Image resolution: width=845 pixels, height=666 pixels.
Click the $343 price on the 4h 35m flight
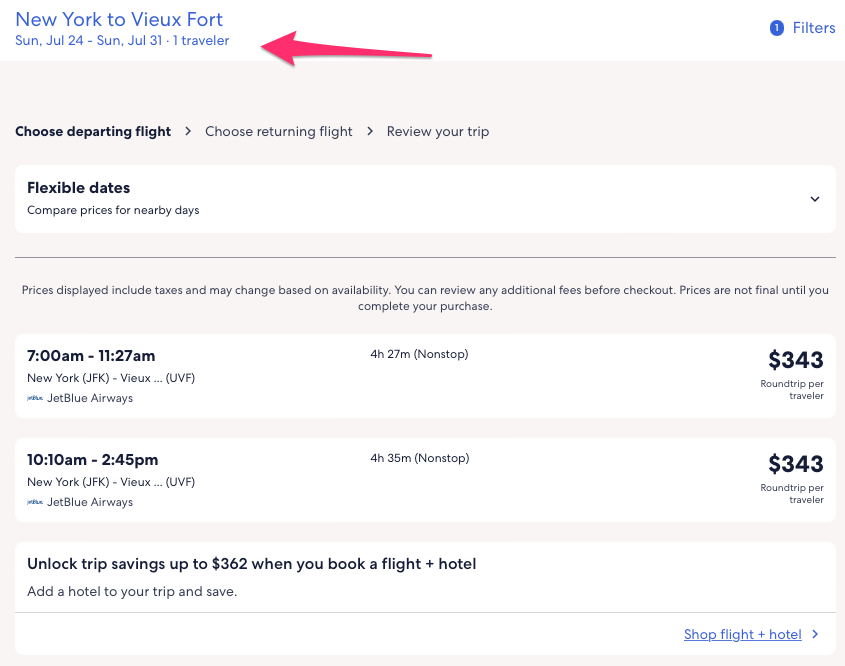click(x=795, y=464)
